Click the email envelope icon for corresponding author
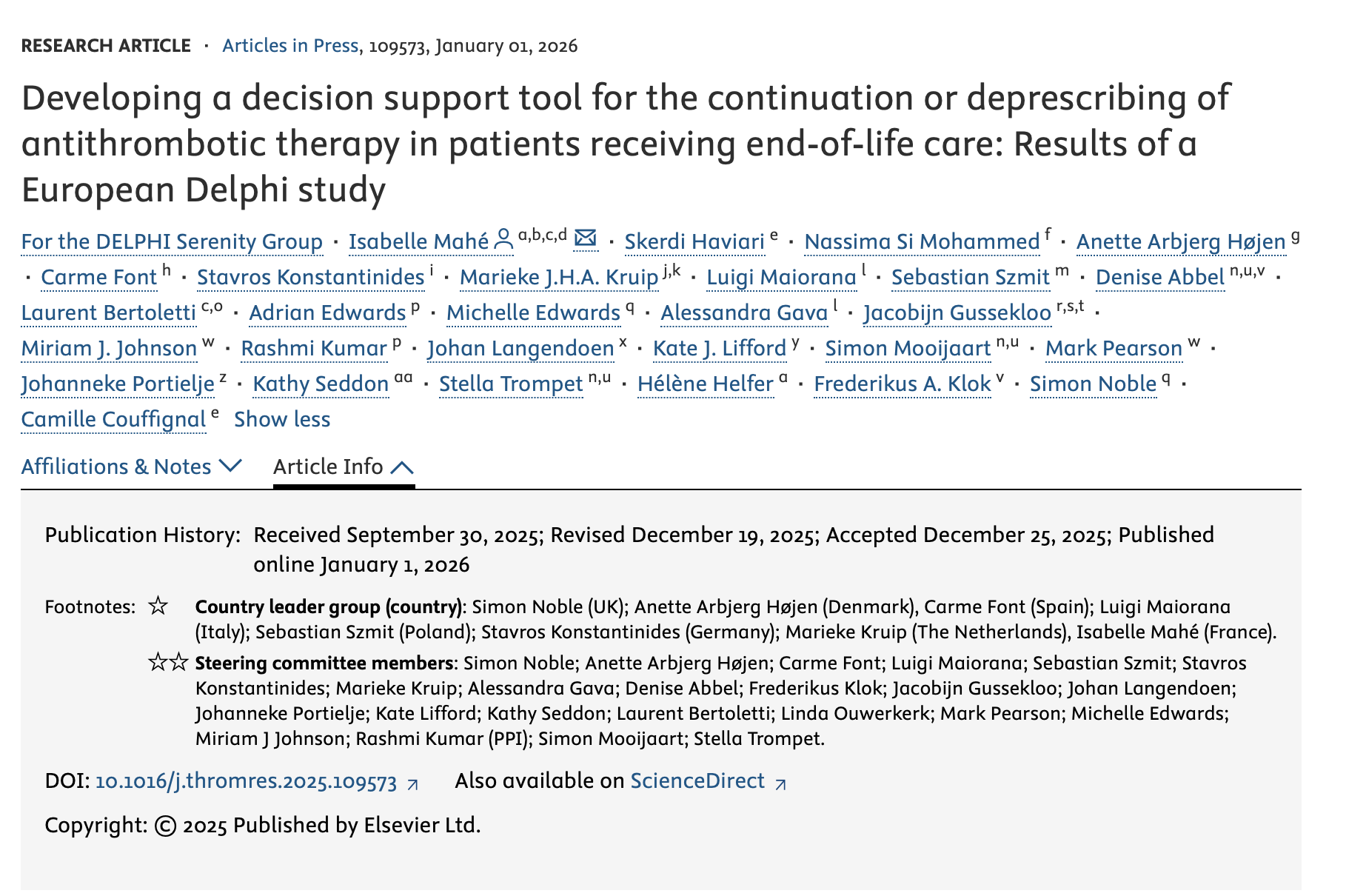1346x896 pixels. click(x=586, y=238)
